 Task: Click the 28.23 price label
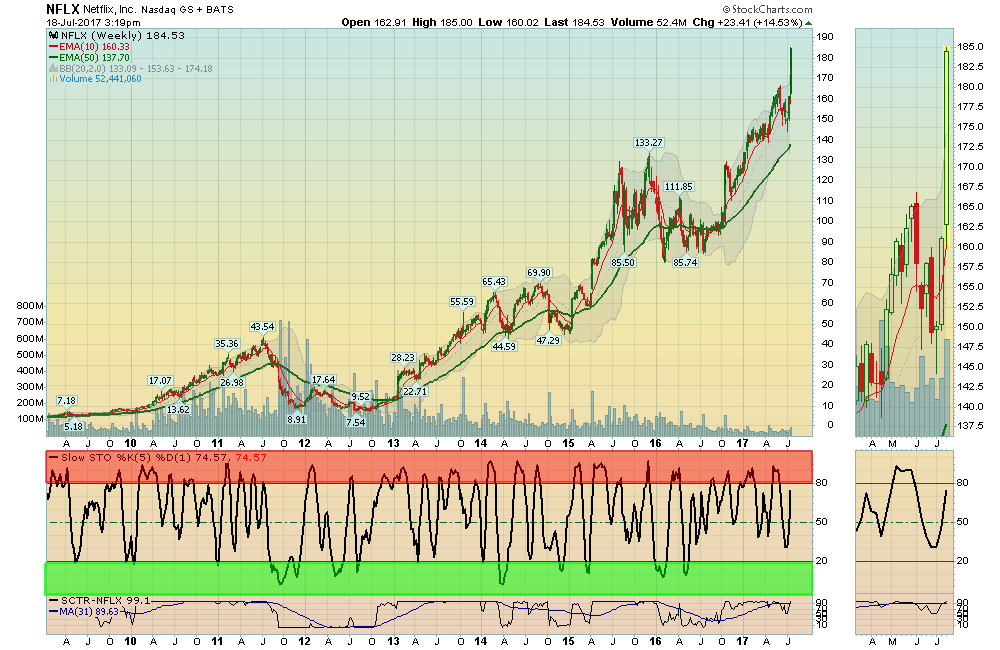[x=403, y=358]
